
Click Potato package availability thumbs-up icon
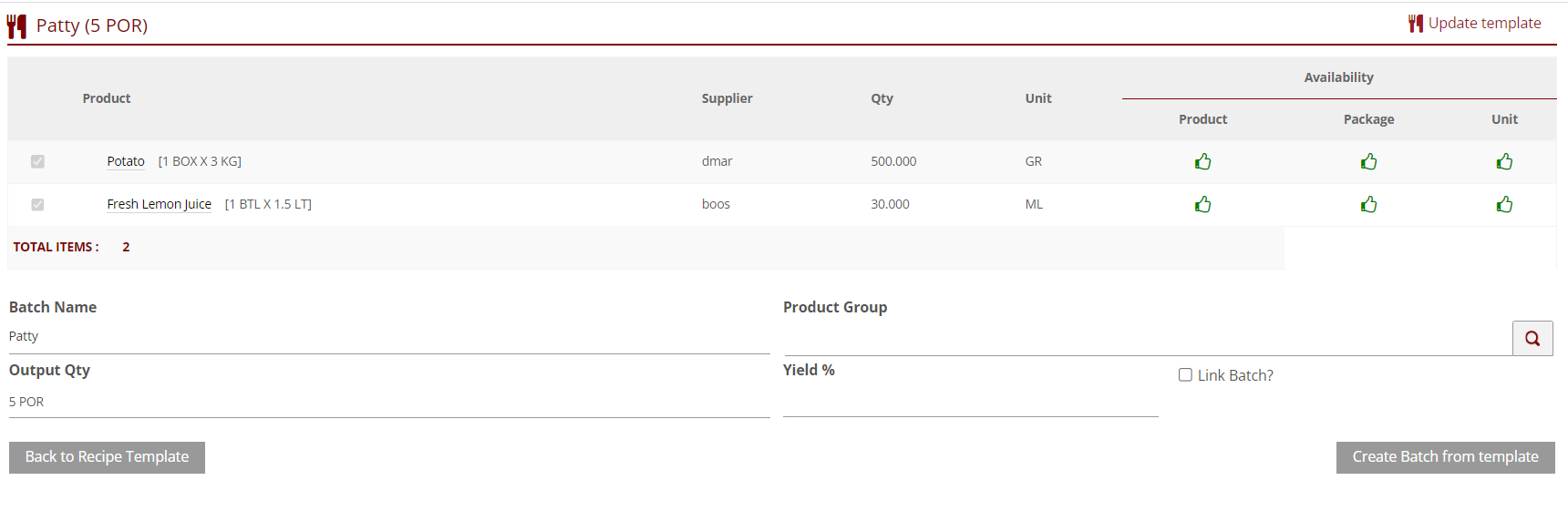pos(1368,161)
